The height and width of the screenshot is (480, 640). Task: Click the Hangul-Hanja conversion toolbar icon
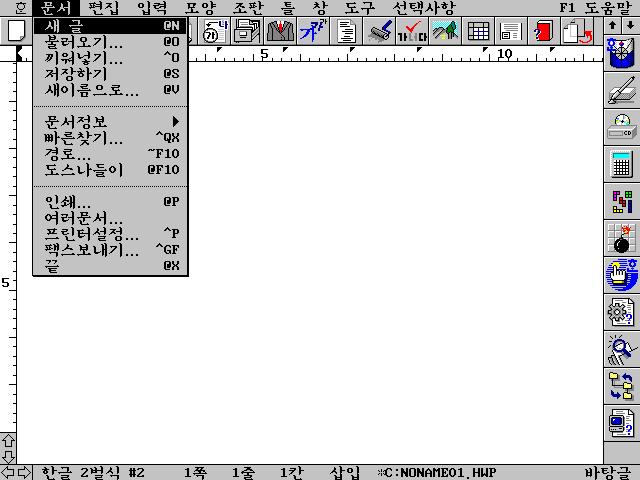215,31
